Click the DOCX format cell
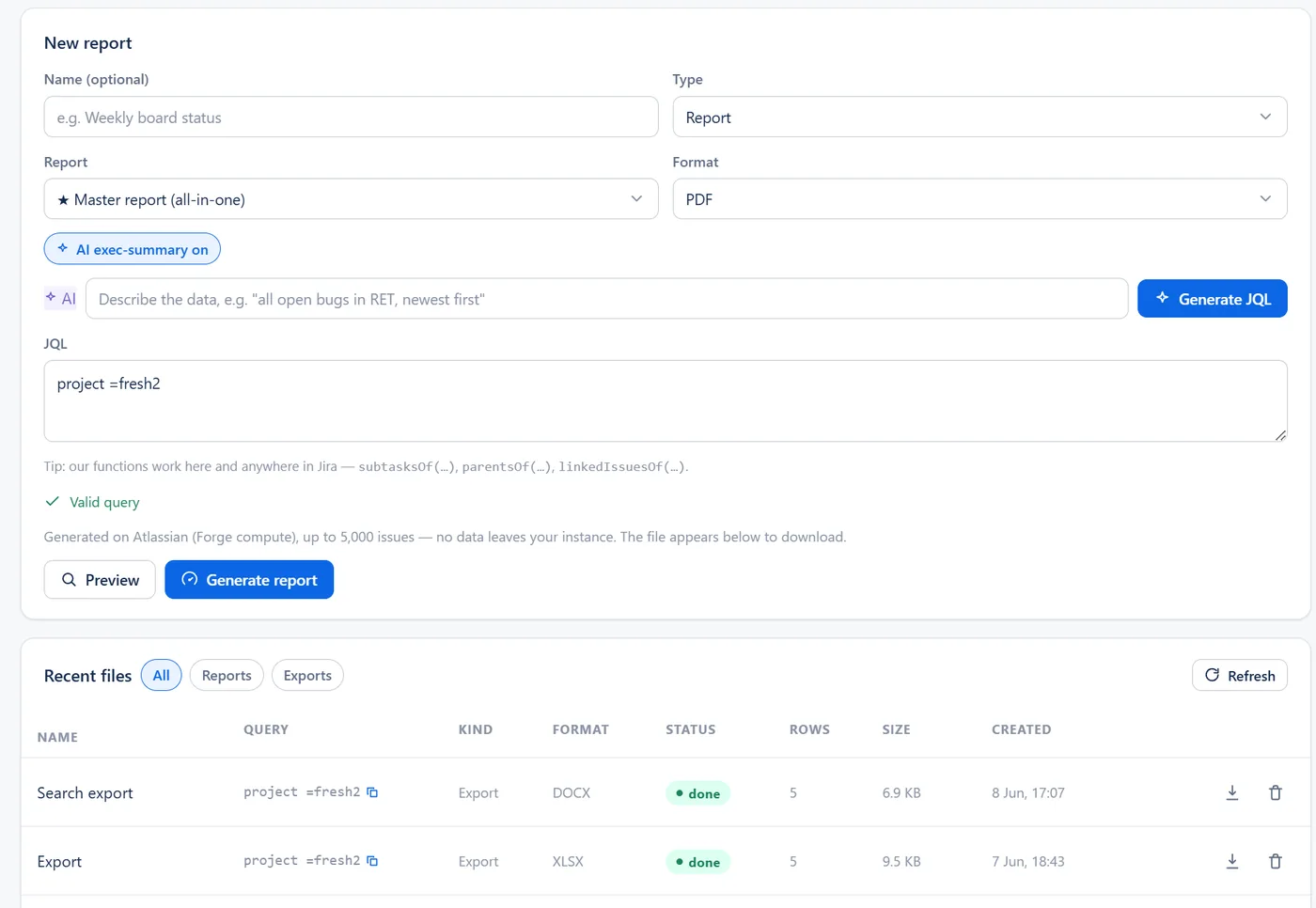 [x=572, y=793]
